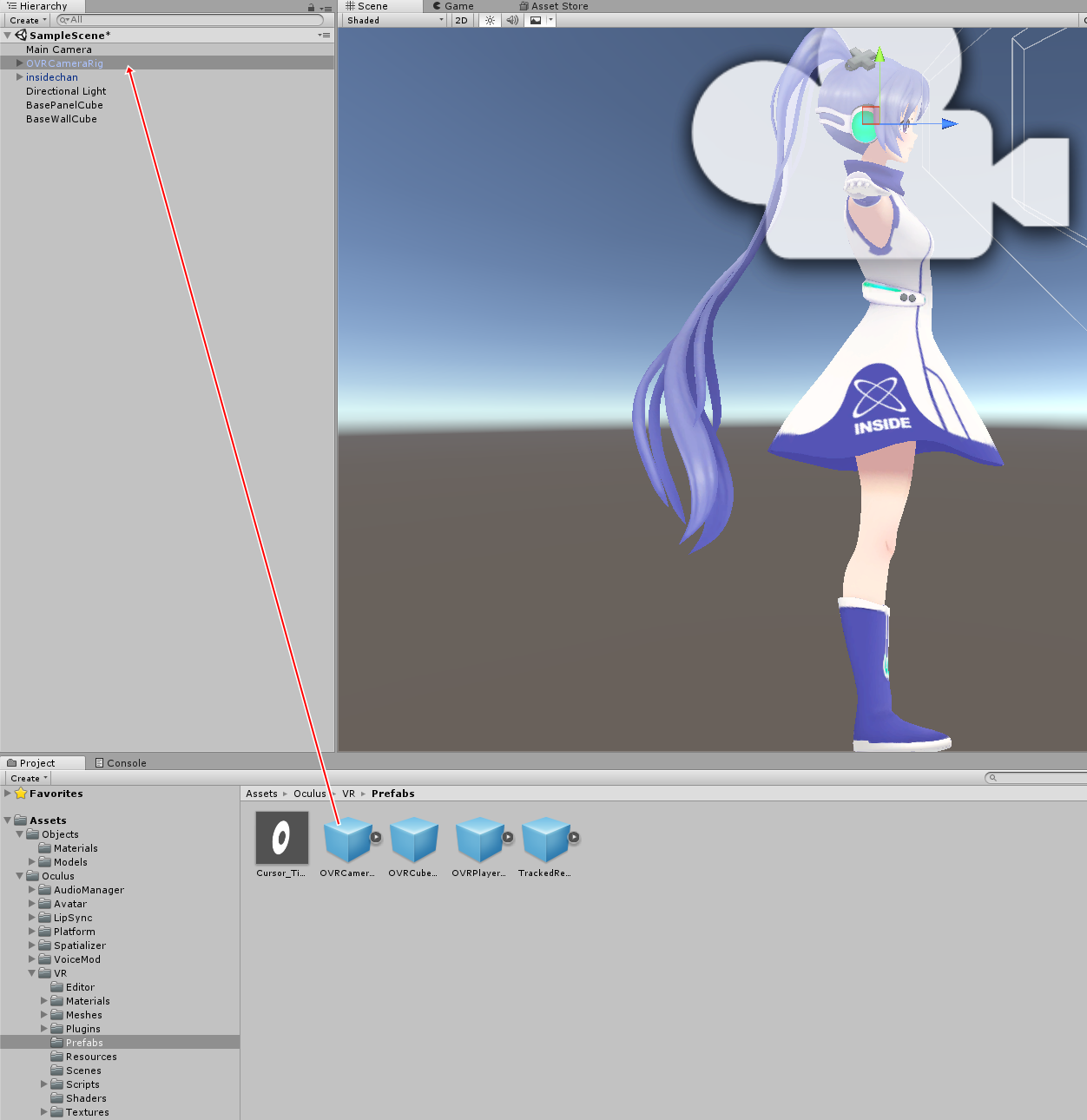Expand the insidechan hierarchy item

click(19, 76)
